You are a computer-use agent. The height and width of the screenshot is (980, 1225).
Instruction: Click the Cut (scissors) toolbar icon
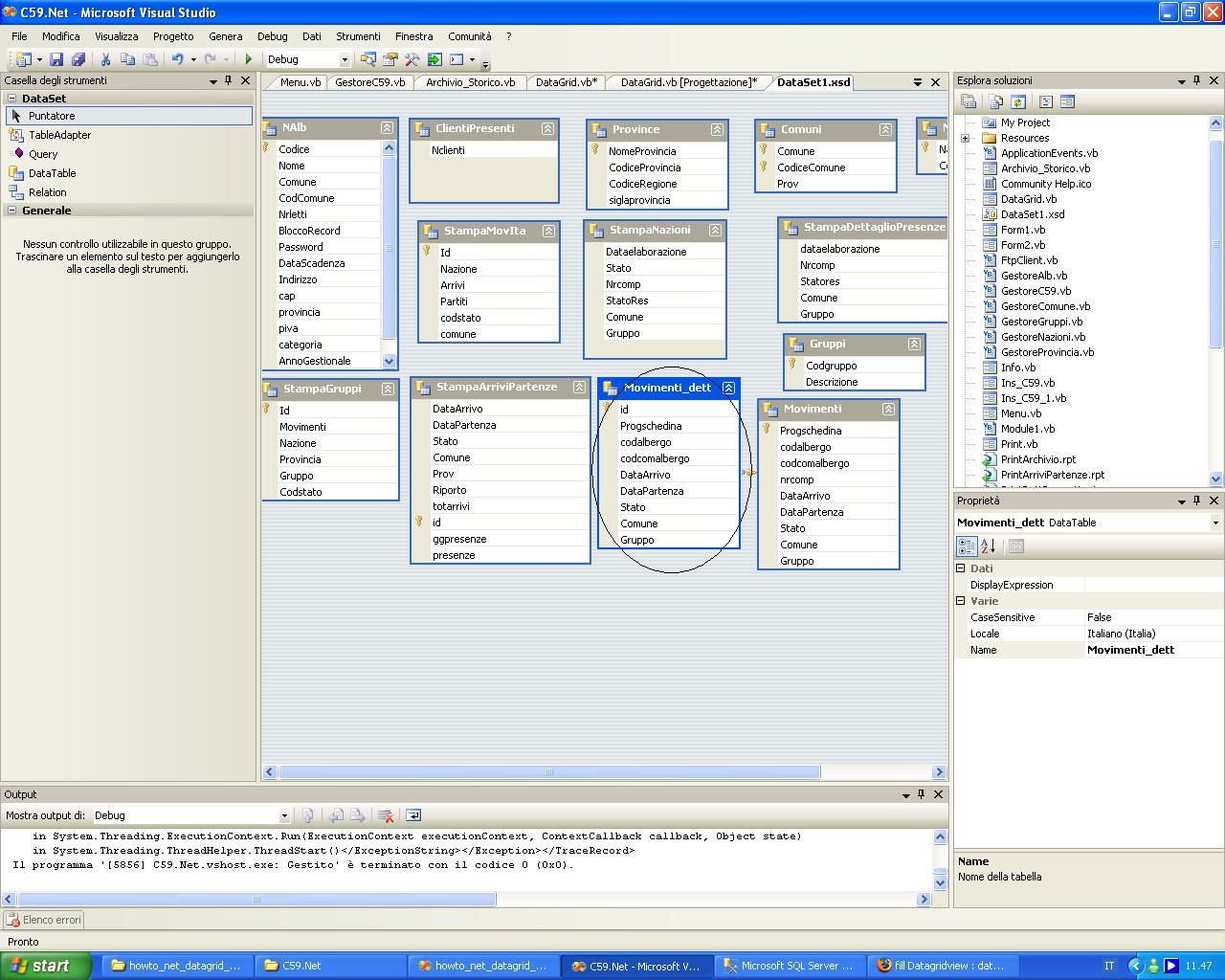coord(105,59)
